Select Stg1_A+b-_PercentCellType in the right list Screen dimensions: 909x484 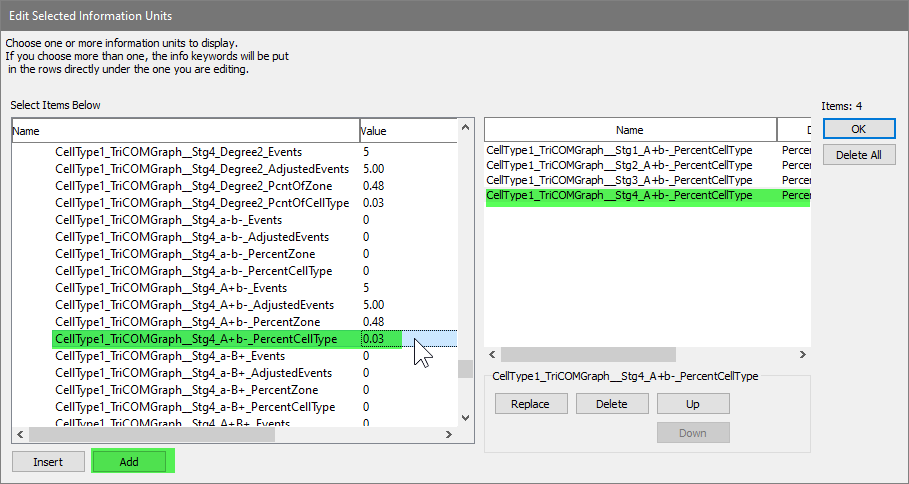pyautogui.click(x=619, y=150)
